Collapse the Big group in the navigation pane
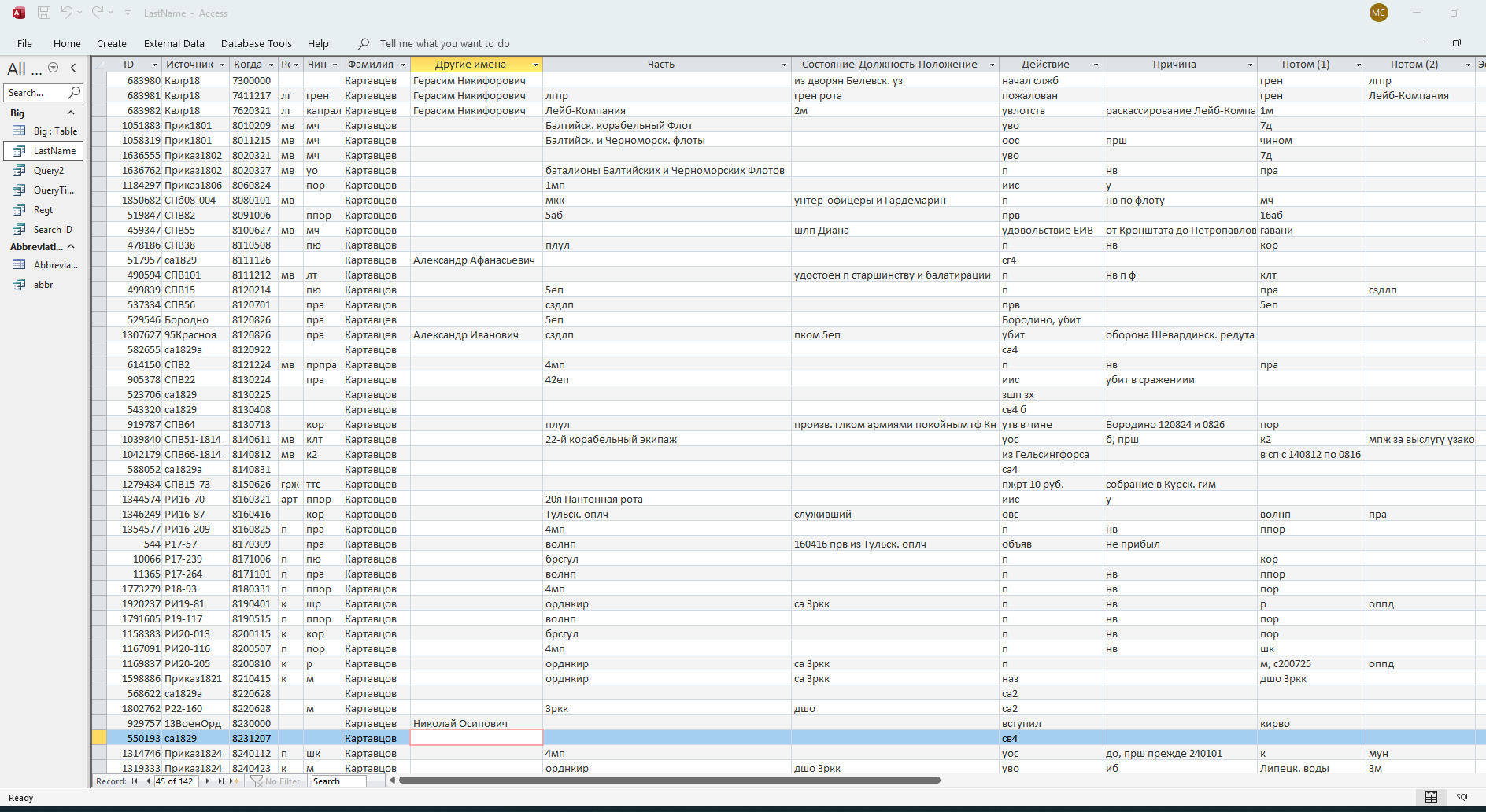Screen dimensions: 1486x812 pyautogui.click(x=71, y=113)
